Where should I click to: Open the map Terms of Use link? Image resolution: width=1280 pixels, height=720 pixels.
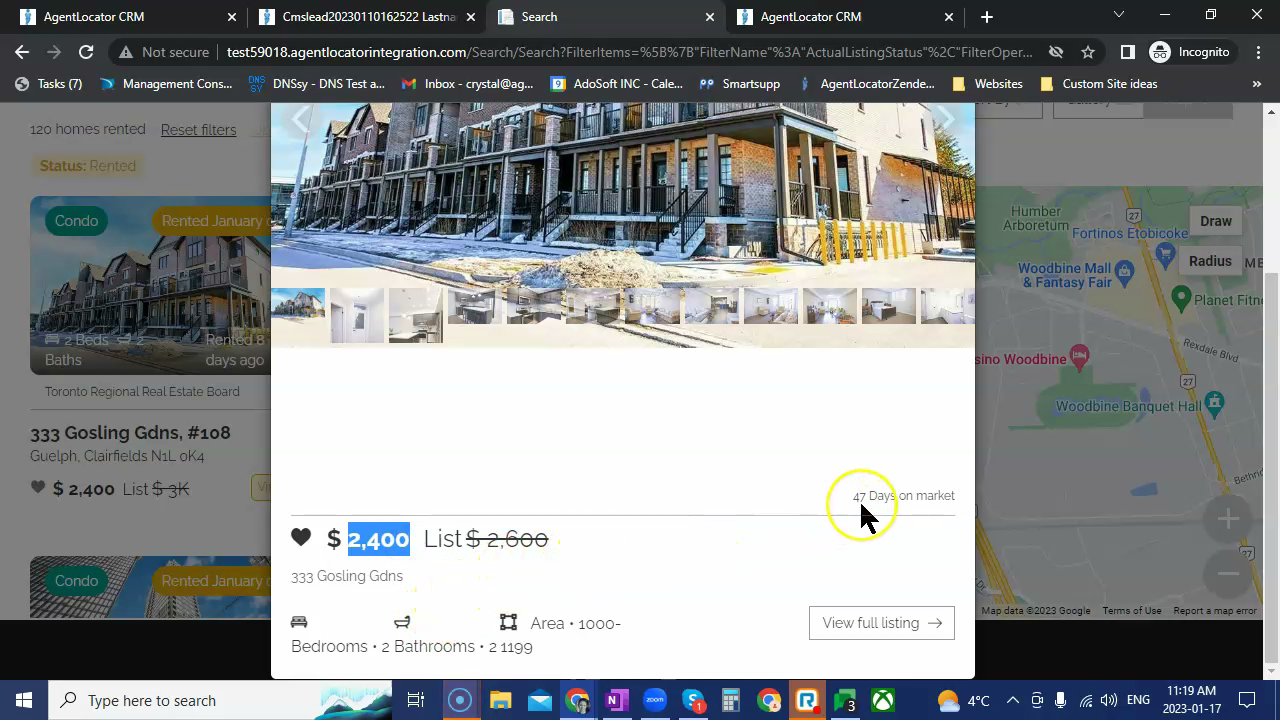[x=1131, y=611]
